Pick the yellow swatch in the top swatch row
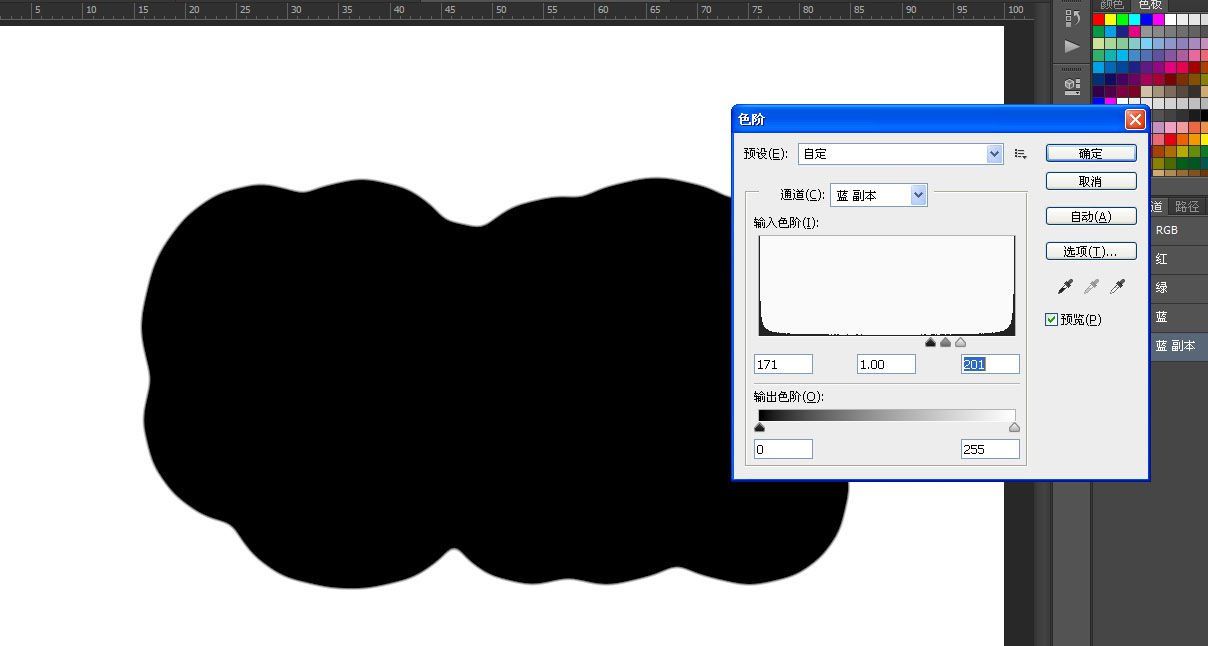1208x646 pixels. [1111, 19]
